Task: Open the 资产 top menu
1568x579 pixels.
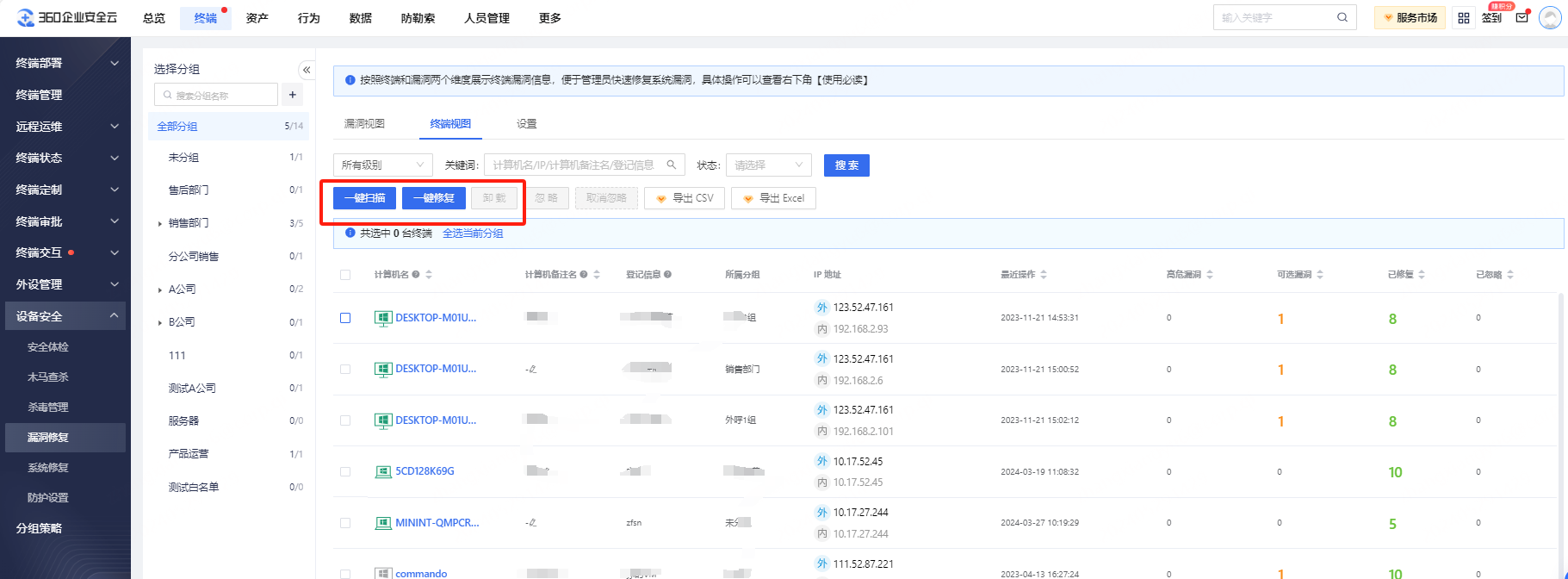Action: 257,18
